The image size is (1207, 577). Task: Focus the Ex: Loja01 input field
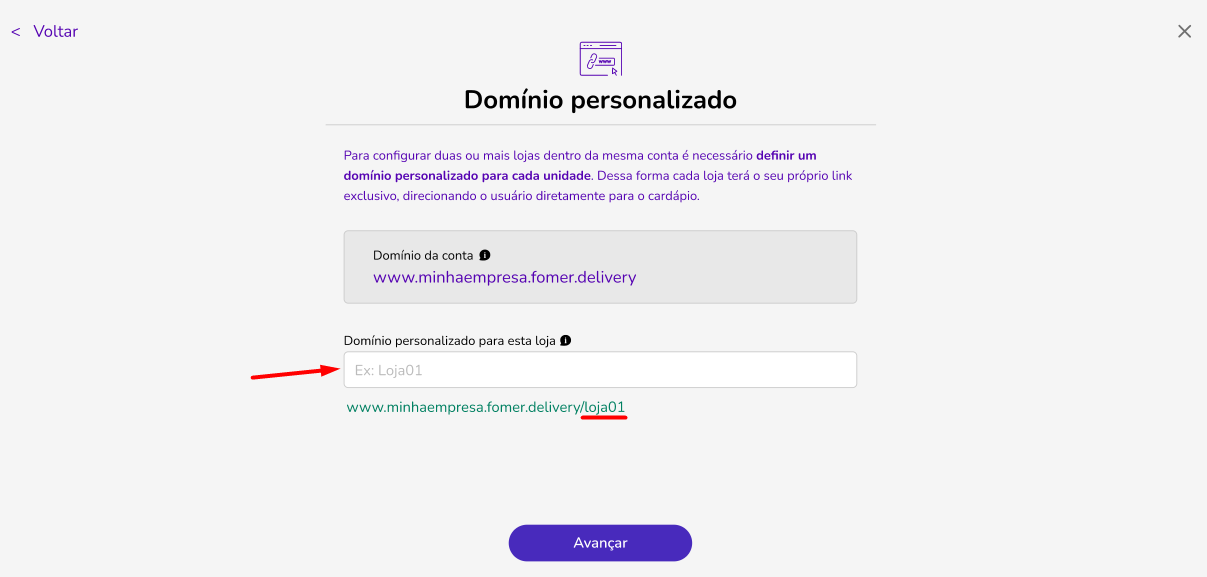[600, 370]
